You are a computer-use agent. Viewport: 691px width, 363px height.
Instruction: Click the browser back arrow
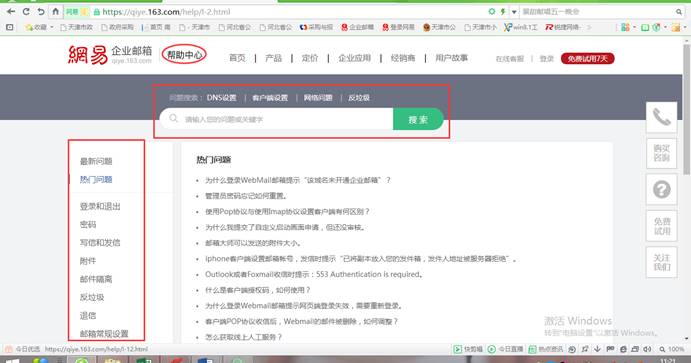click(11, 11)
